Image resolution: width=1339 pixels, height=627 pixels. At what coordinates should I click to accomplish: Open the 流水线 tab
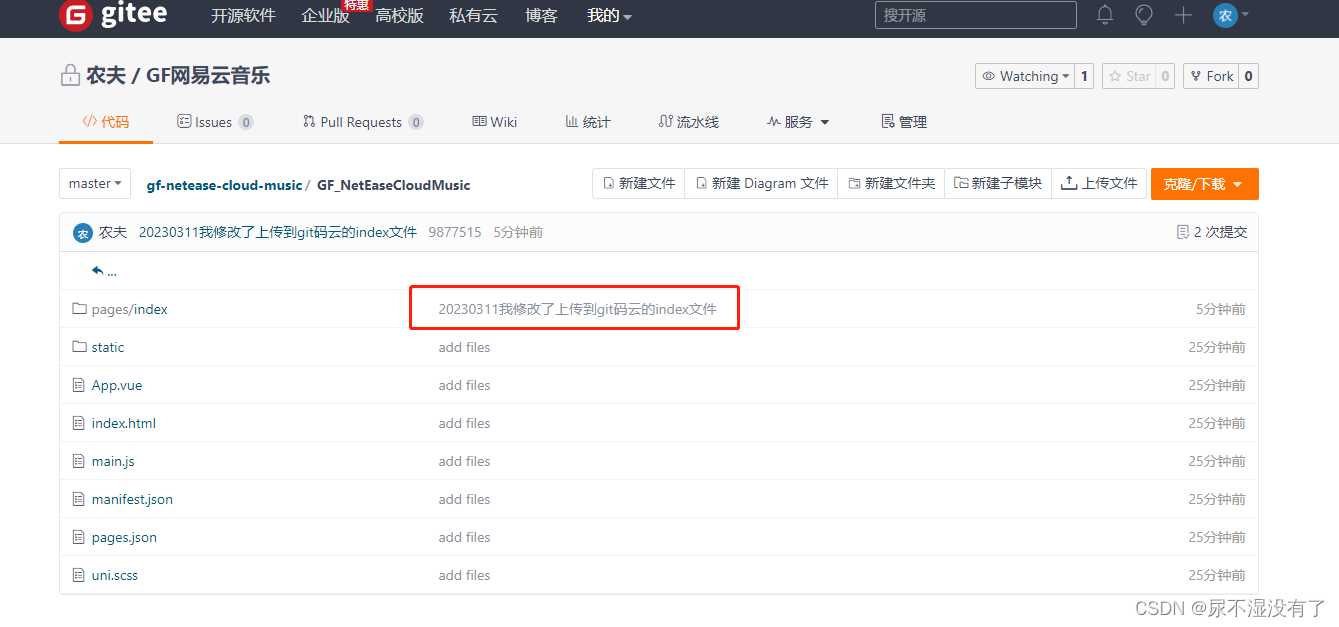689,122
